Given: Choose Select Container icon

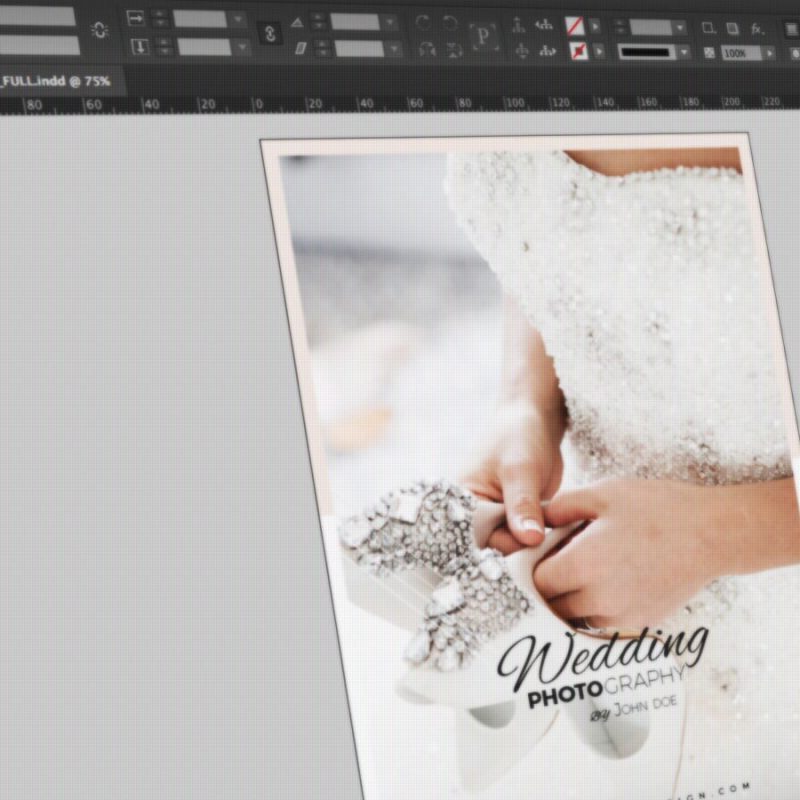Looking at the screenshot, I should 518,24.
